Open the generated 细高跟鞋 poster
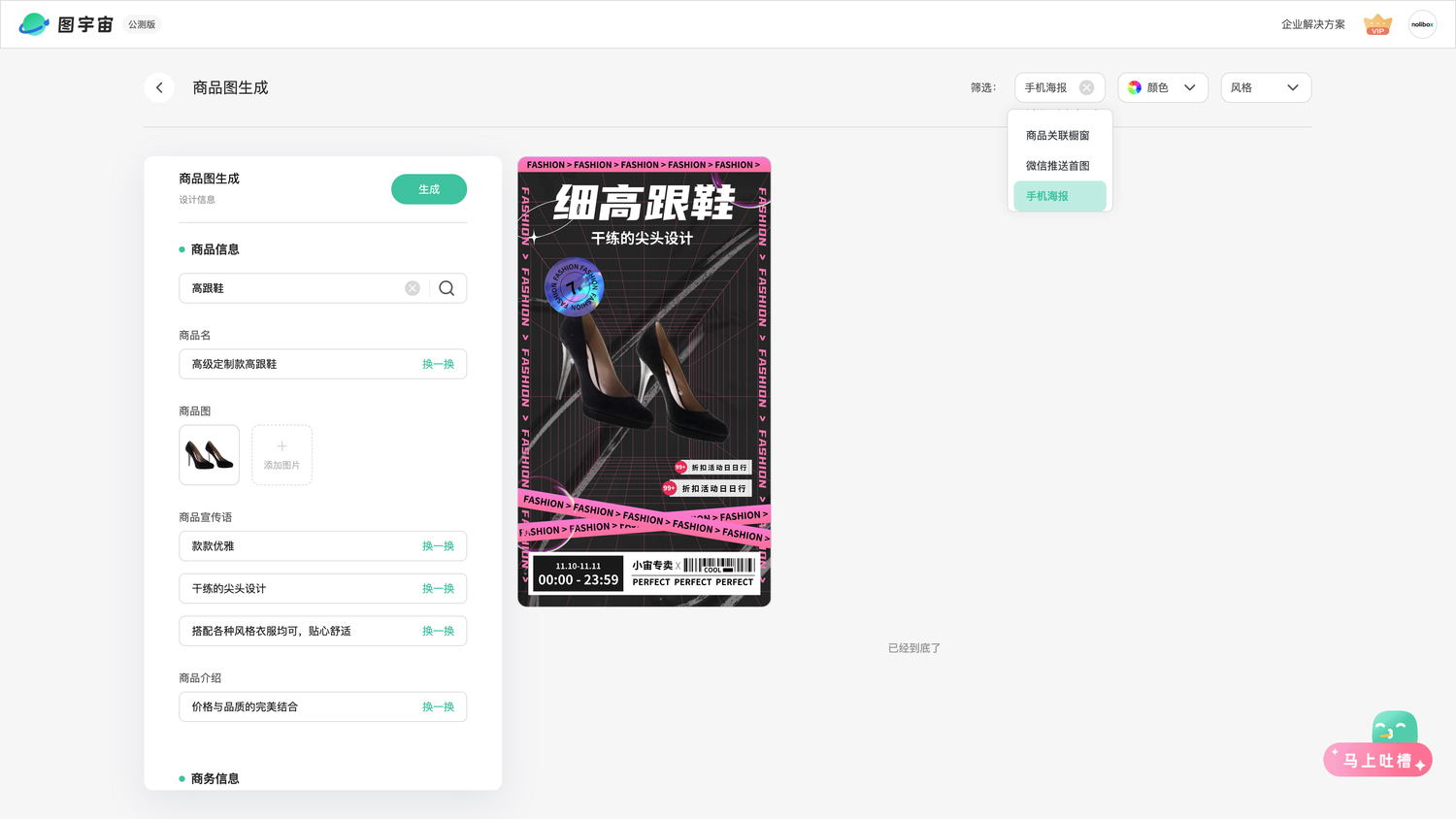This screenshot has height=819, width=1456. click(x=645, y=382)
